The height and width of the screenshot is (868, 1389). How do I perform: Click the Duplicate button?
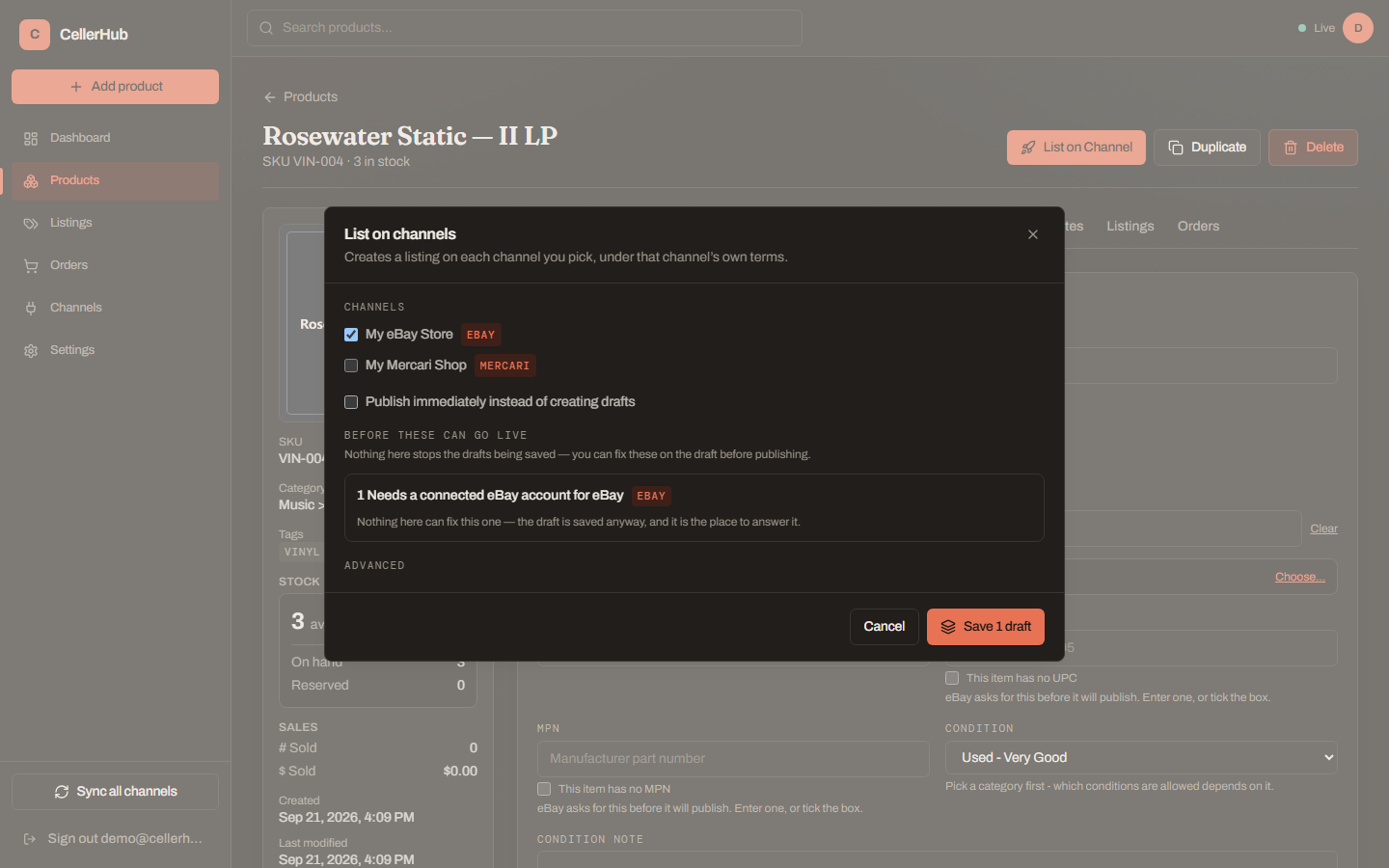pyautogui.click(x=1207, y=148)
